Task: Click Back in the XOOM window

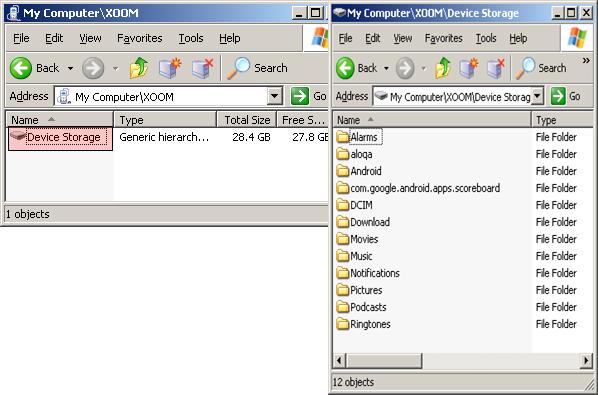Action: (x=34, y=68)
